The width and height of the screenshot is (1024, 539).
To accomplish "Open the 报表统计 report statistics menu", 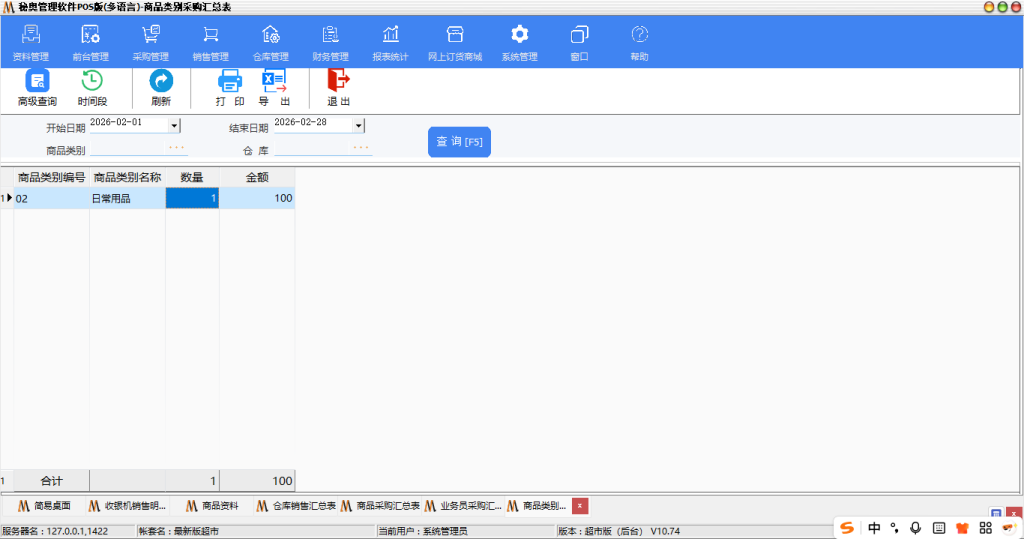I will point(390,43).
